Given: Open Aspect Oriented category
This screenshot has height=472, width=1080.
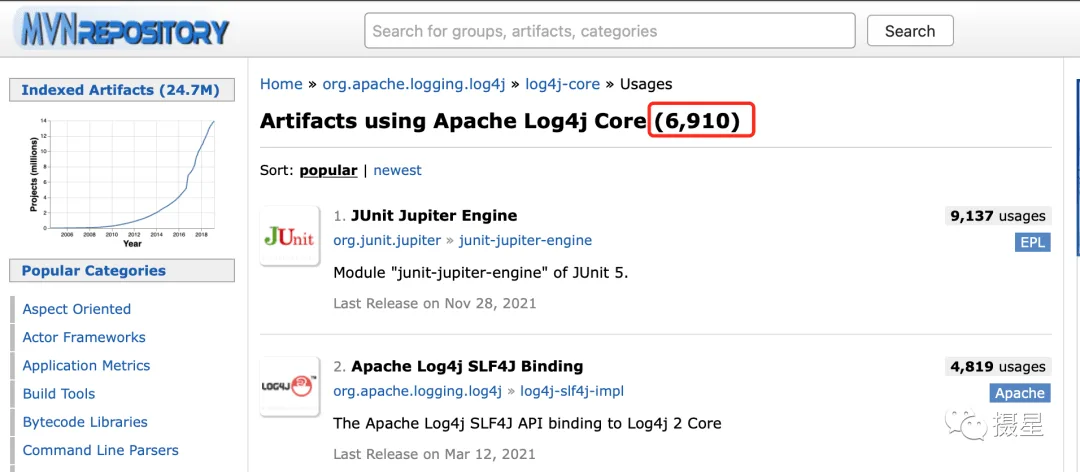Looking at the screenshot, I should coord(76,309).
